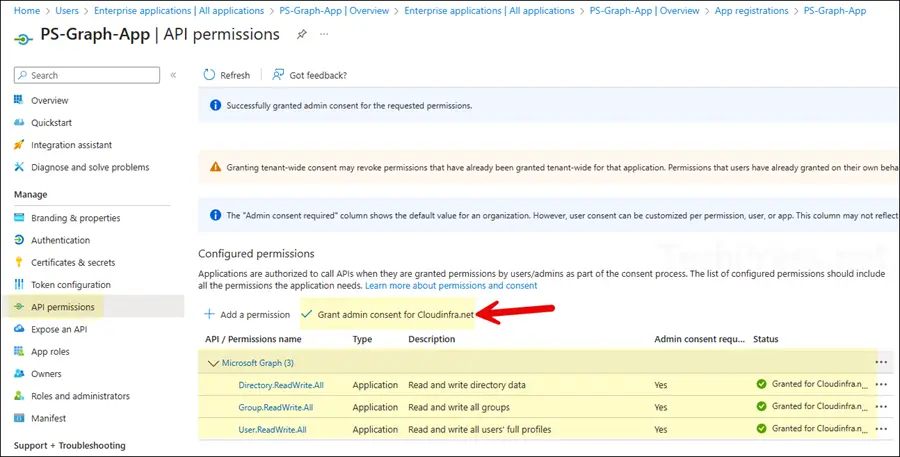
Task: Click the Group.ReadWrite.All permission link
Action: coord(275,407)
